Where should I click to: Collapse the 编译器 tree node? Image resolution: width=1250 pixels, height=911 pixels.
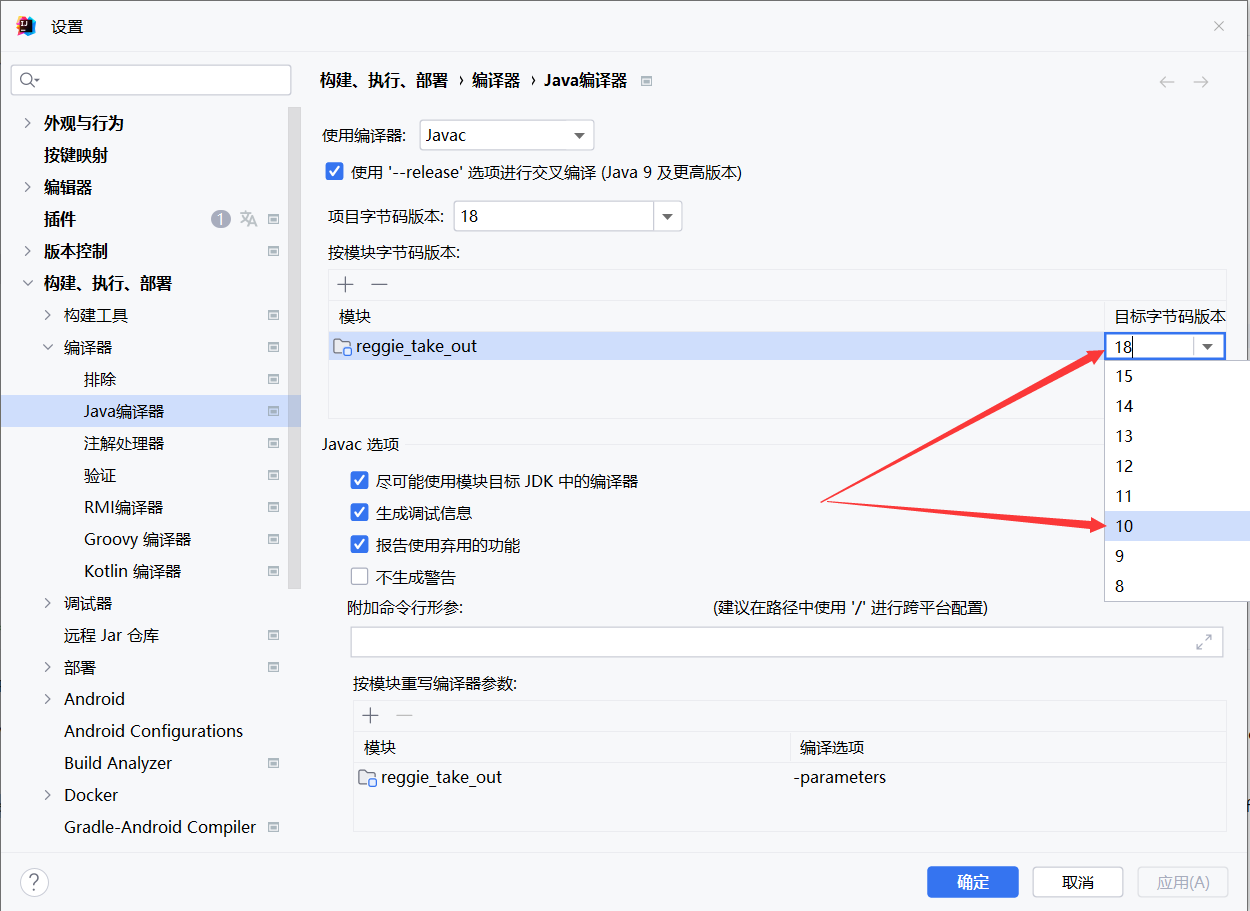click(47, 347)
